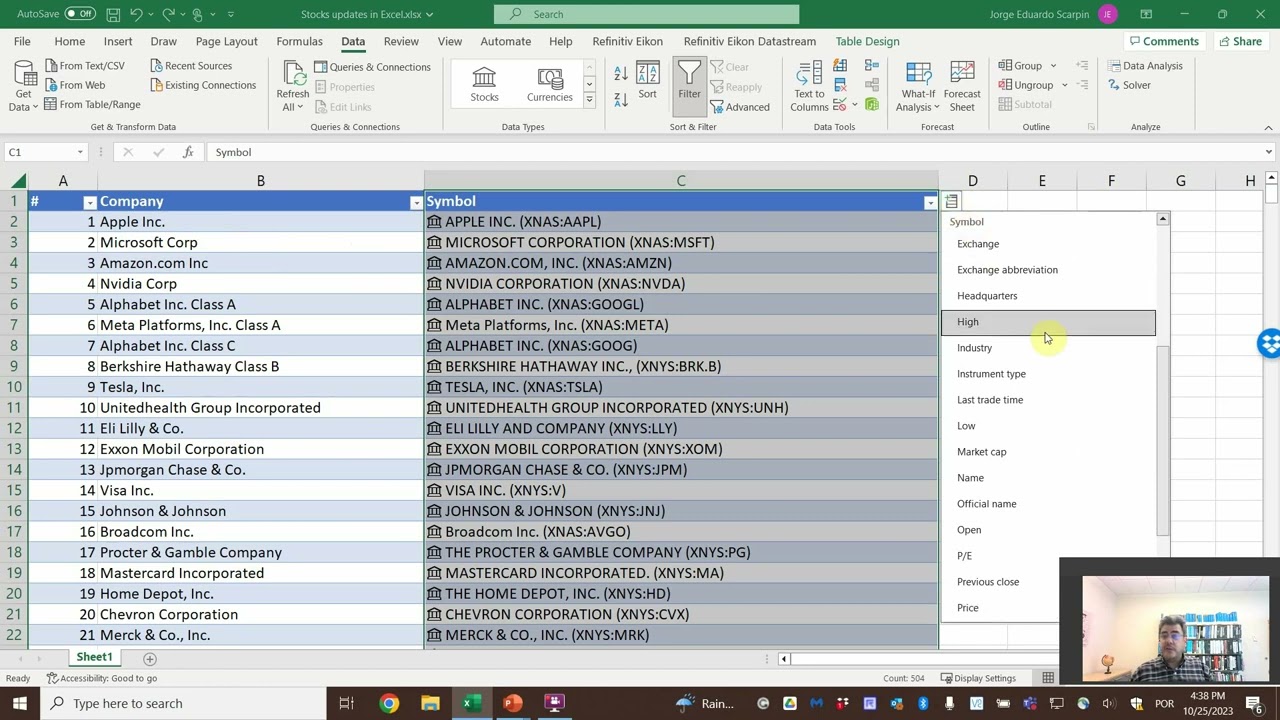Open the Ungroup dropdown arrow
The height and width of the screenshot is (720, 1280).
point(1064,85)
